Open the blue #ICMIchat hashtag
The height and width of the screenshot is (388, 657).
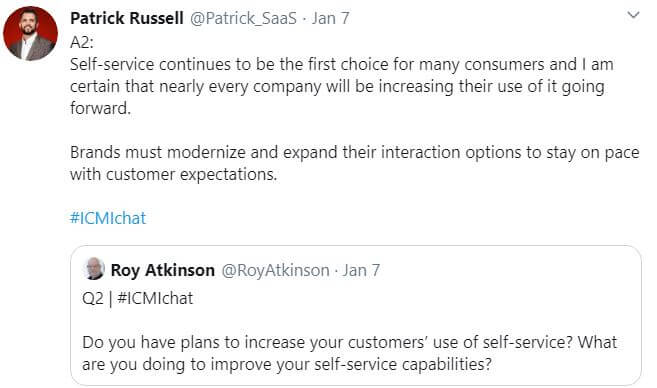click(108, 218)
